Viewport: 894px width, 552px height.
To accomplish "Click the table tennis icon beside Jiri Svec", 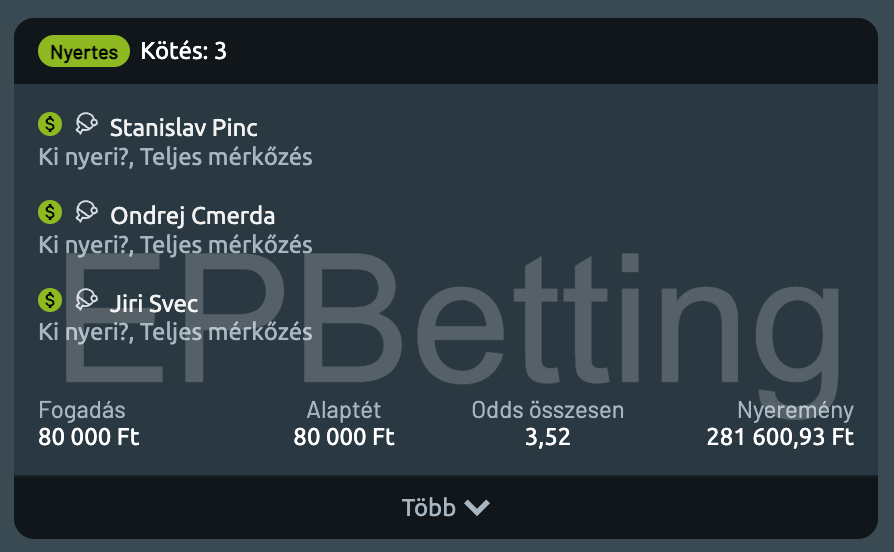I will pos(86,299).
